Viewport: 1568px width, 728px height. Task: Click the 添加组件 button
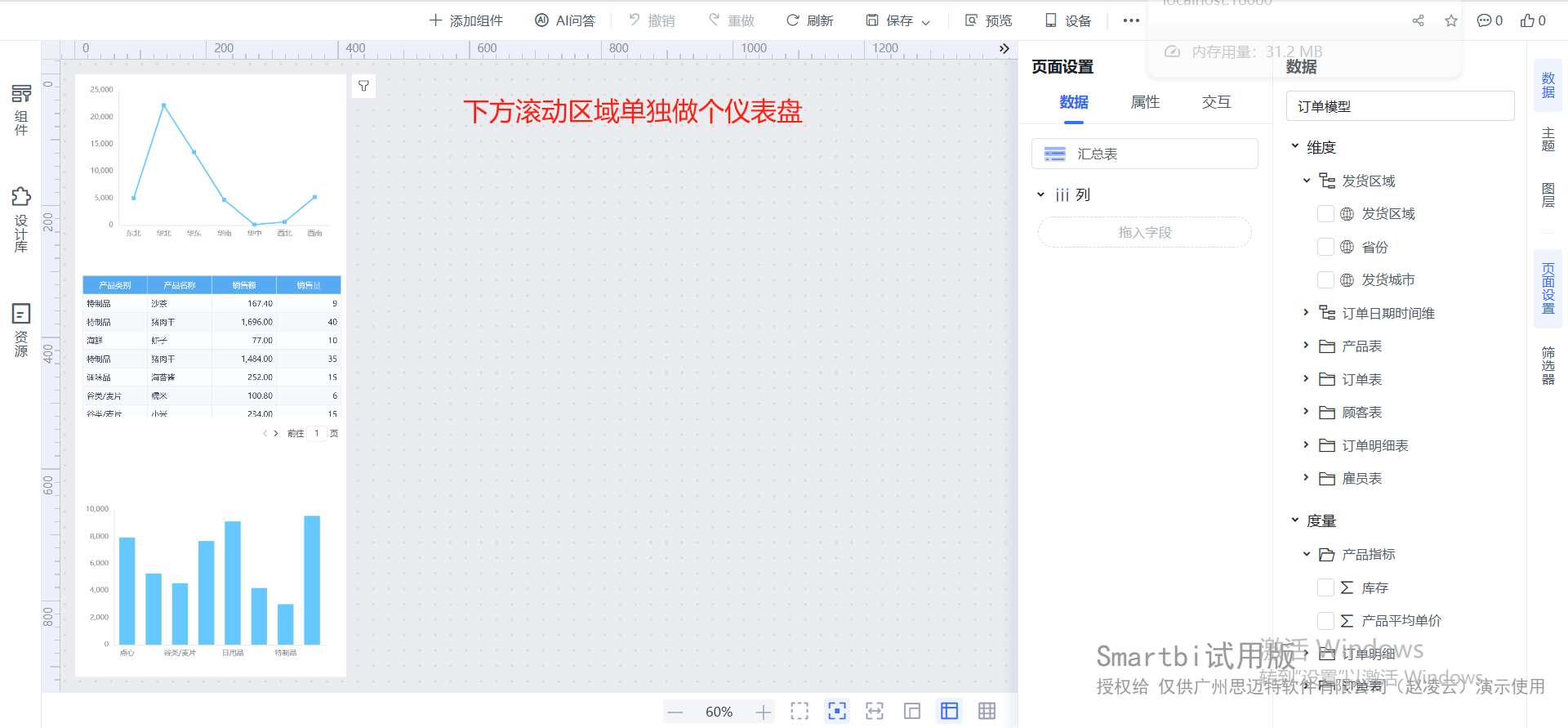pos(465,20)
